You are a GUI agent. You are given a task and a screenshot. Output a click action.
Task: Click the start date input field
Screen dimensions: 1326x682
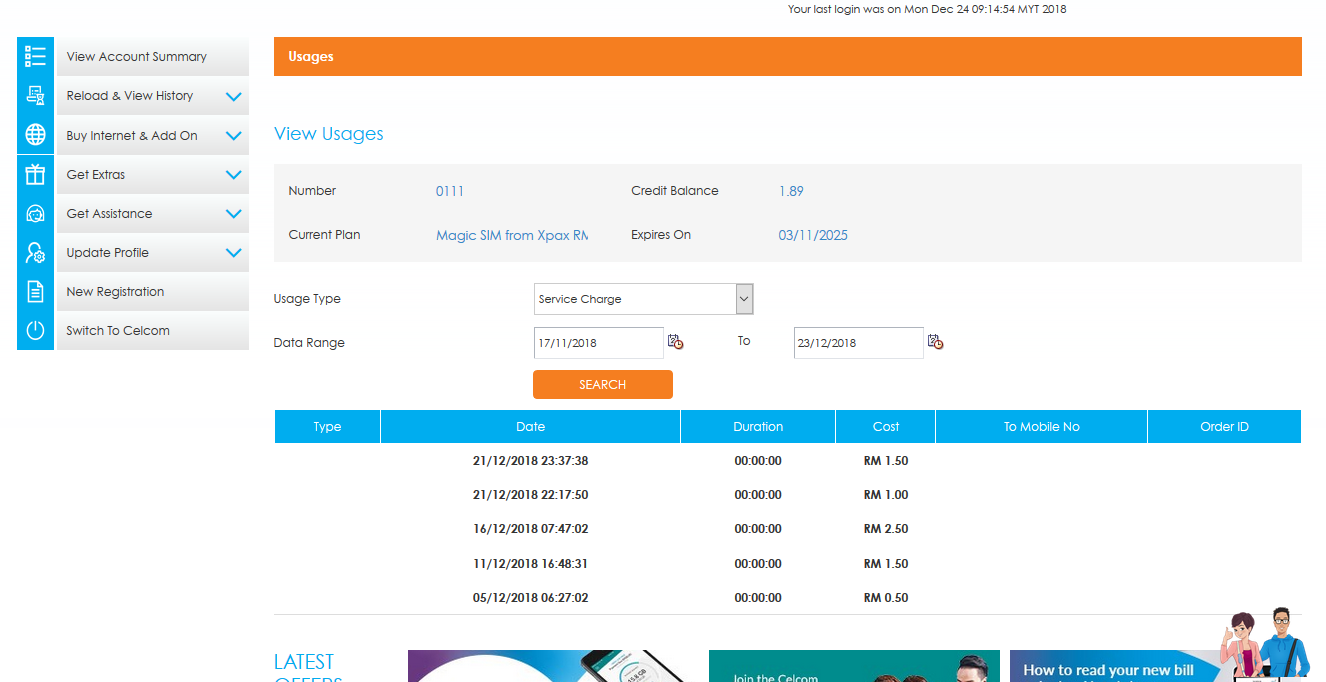597,343
